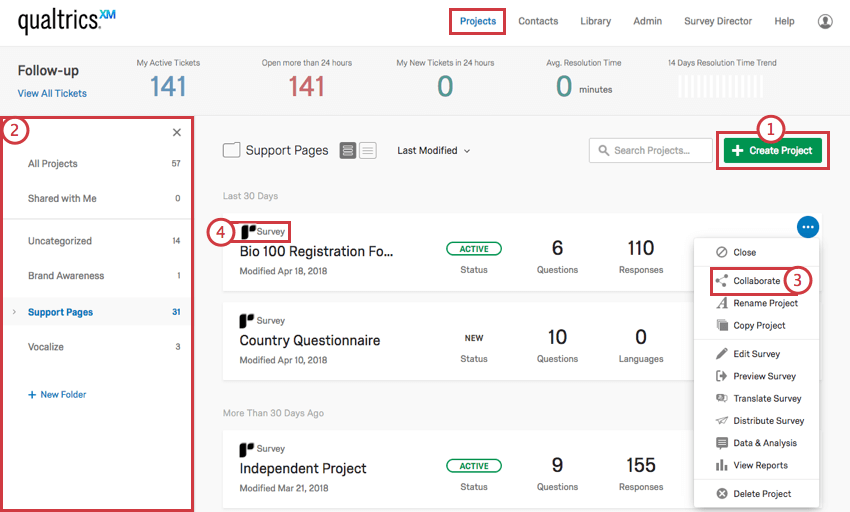
Task: Open the Independent Project survey
Action: (x=302, y=469)
